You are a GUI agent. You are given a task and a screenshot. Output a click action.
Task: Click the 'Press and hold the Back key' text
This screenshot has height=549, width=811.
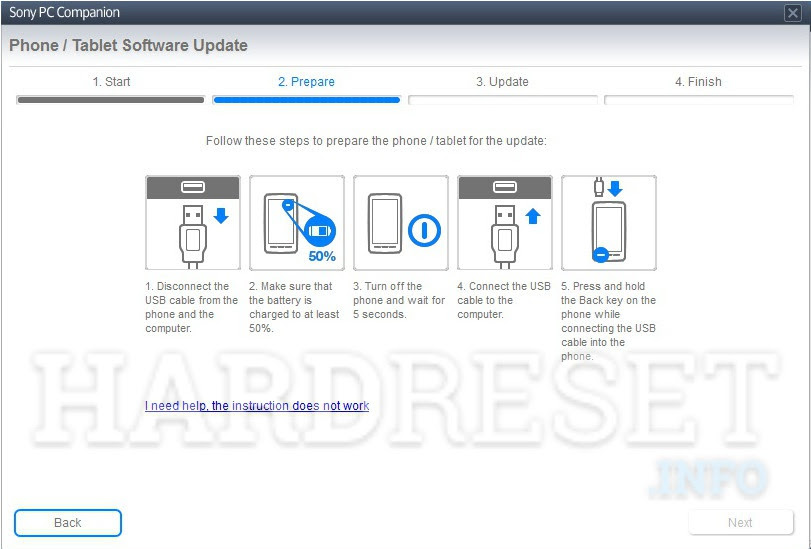click(608, 321)
